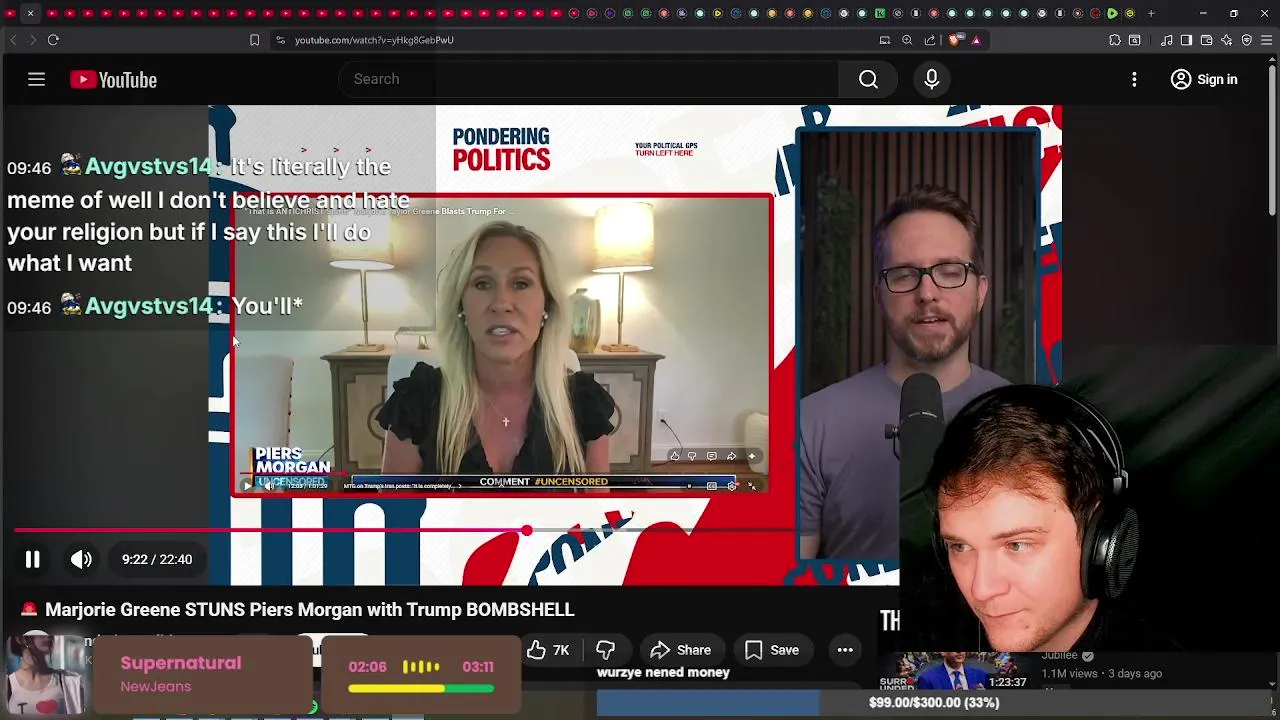The height and width of the screenshot is (720, 1280).
Task: Open YouTube settings three-dot menu
Action: click(1134, 79)
